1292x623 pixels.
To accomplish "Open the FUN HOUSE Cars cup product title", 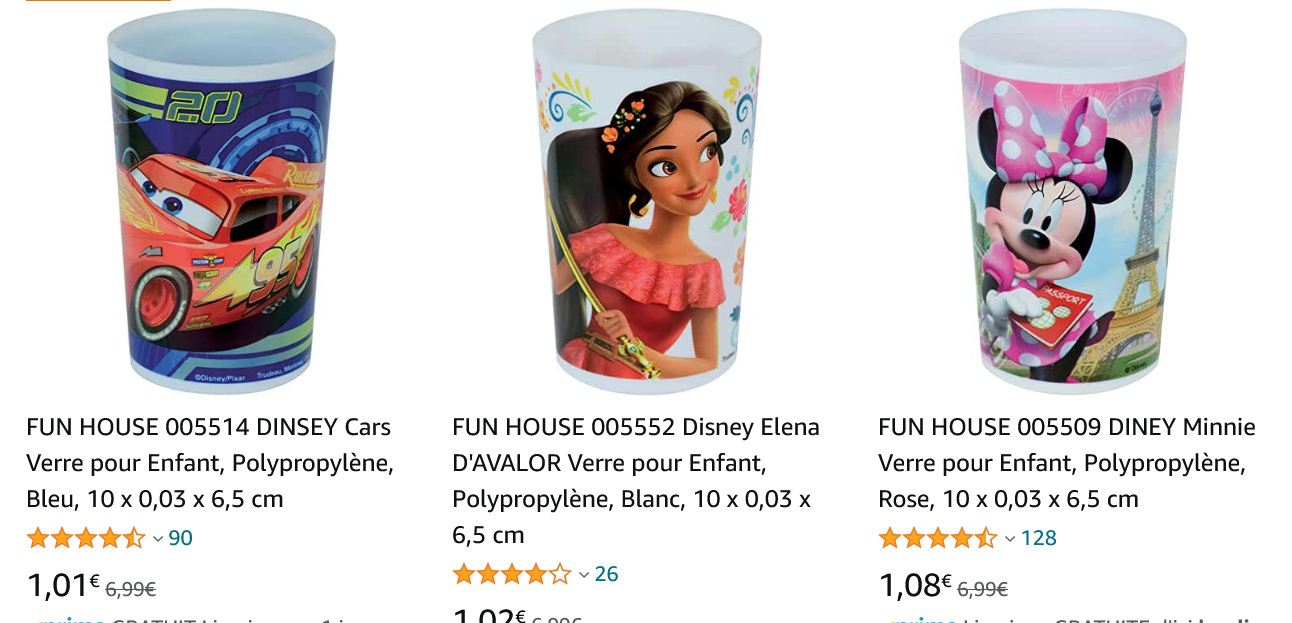I will tap(208, 462).
